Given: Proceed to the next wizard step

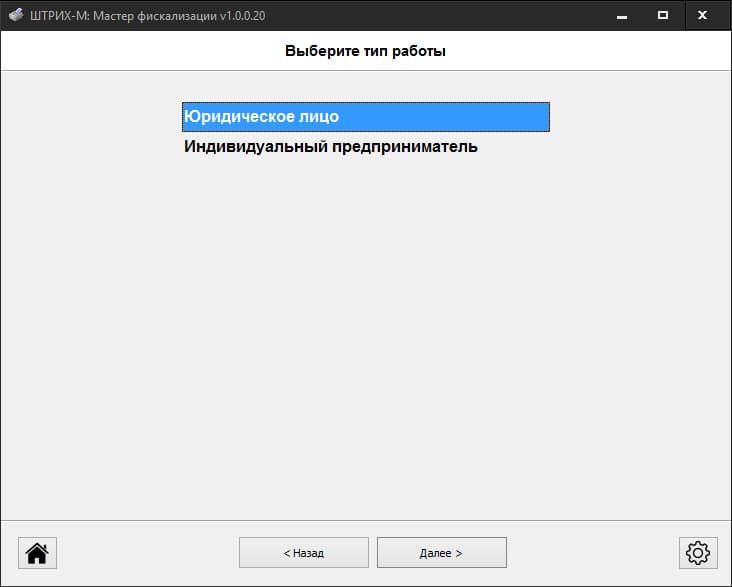Looking at the screenshot, I should (442, 553).
